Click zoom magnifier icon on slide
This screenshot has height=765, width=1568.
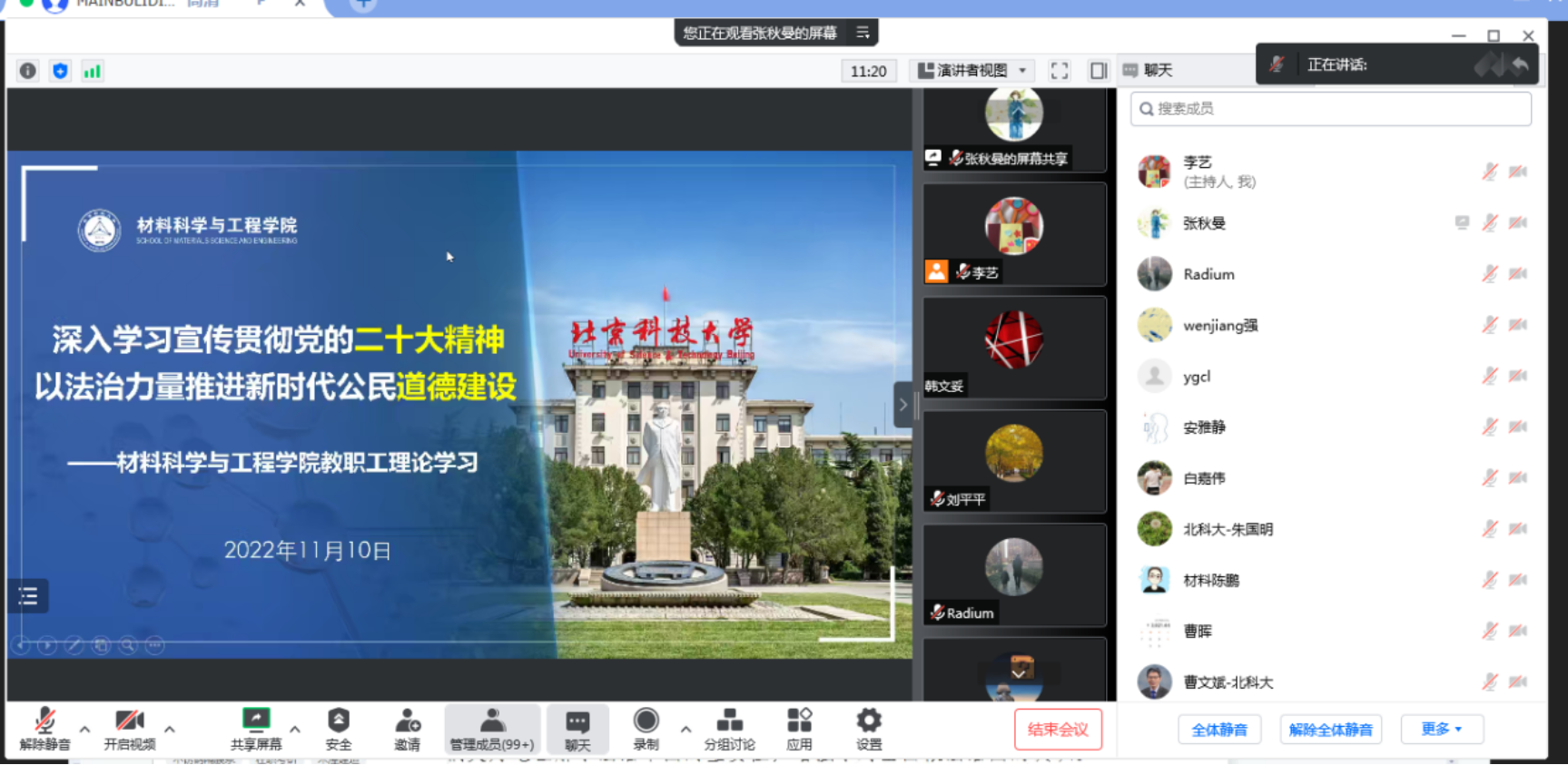click(x=128, y=645)
